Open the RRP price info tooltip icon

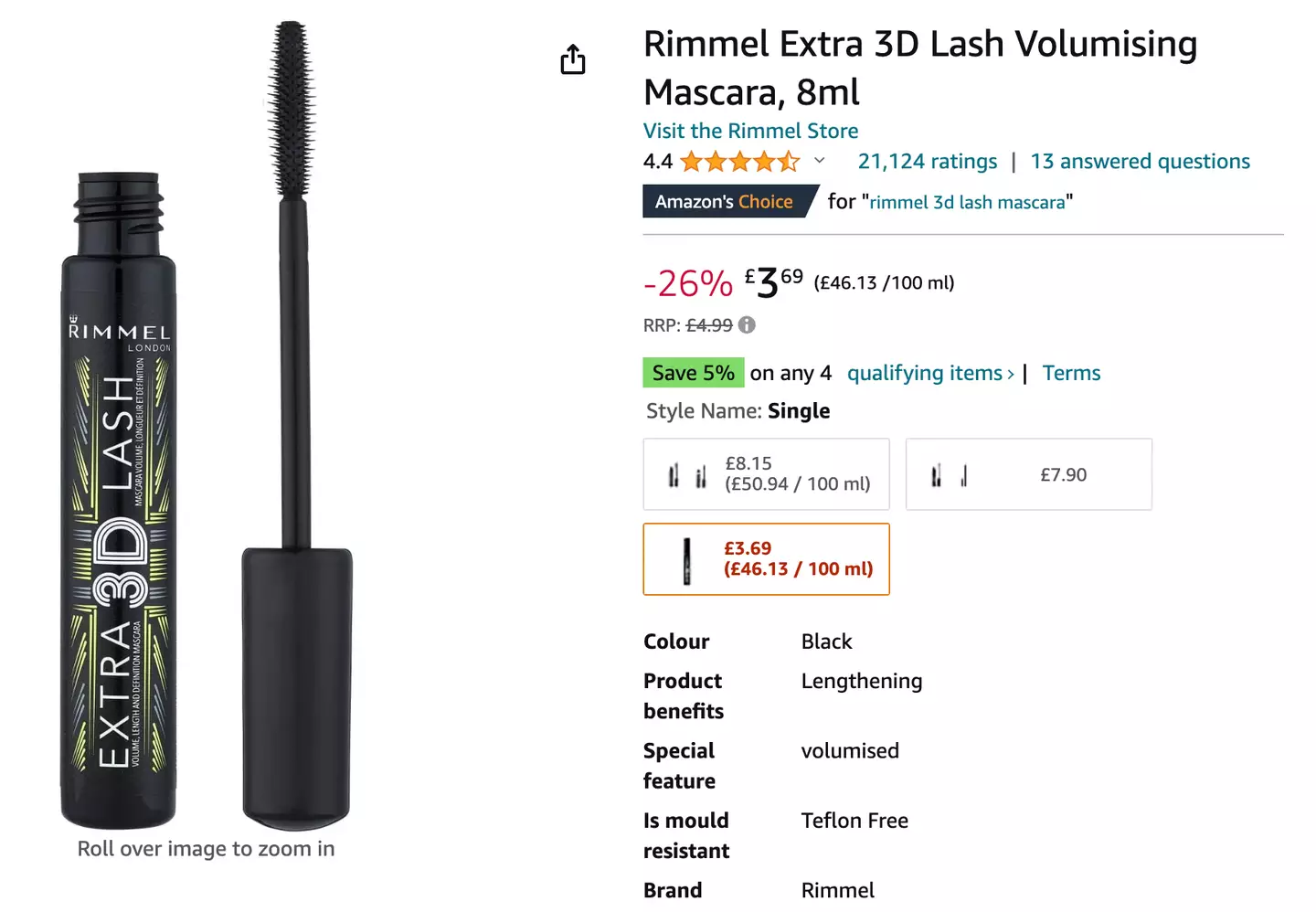coord(746,324)
